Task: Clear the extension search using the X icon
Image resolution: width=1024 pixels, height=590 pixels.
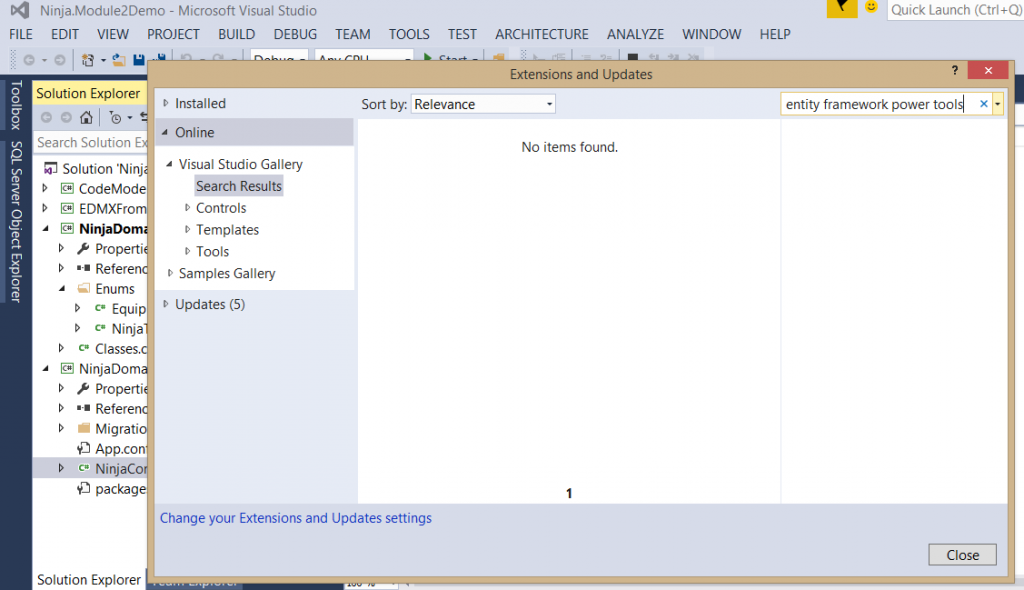Action: click(x=983, y=103)
